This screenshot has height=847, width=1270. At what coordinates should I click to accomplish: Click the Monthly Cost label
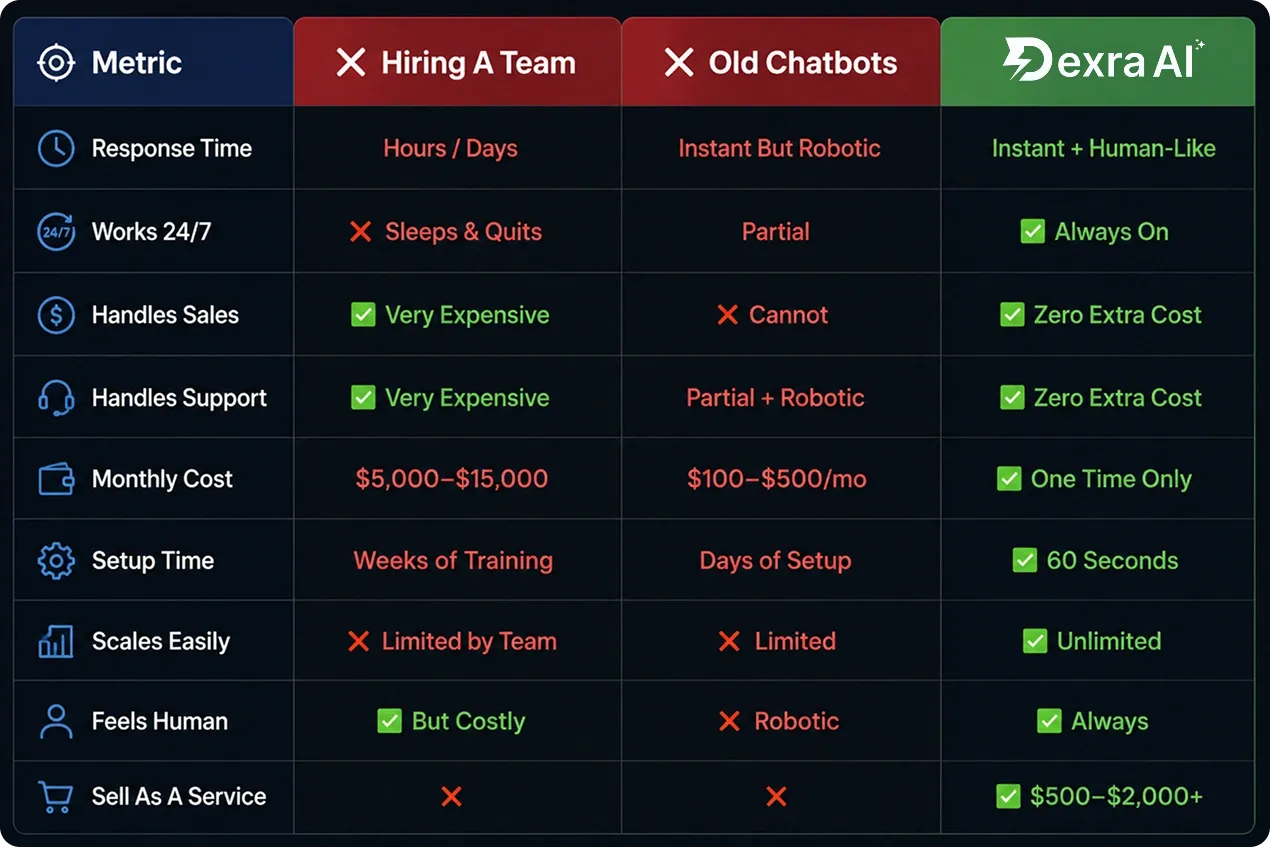162,479
